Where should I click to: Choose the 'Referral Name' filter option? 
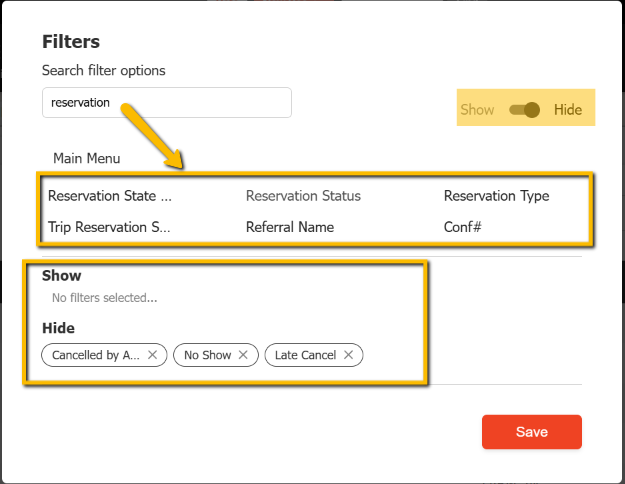point(290,227)
